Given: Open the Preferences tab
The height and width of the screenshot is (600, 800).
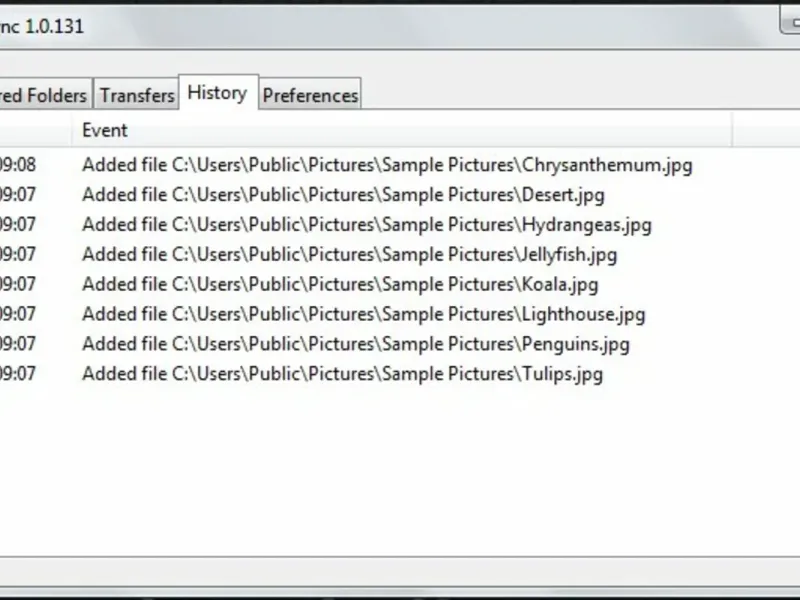Looking at the screenshot, I should click(x=310, y=95).
